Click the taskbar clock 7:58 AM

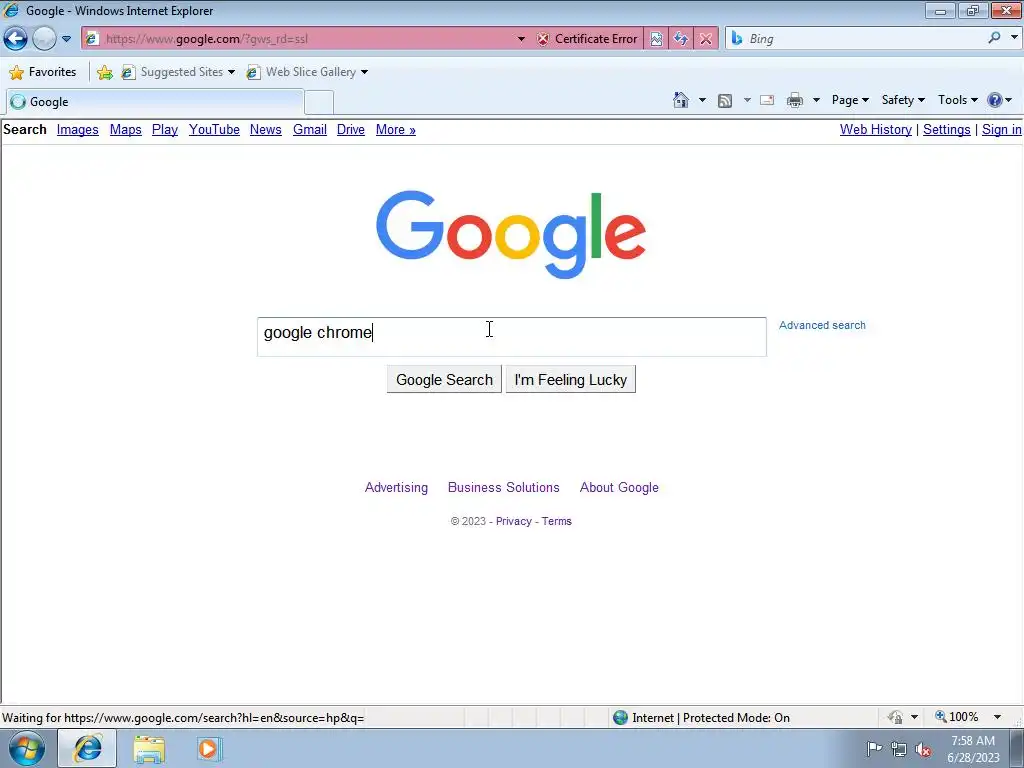click(x=973, y=749)
